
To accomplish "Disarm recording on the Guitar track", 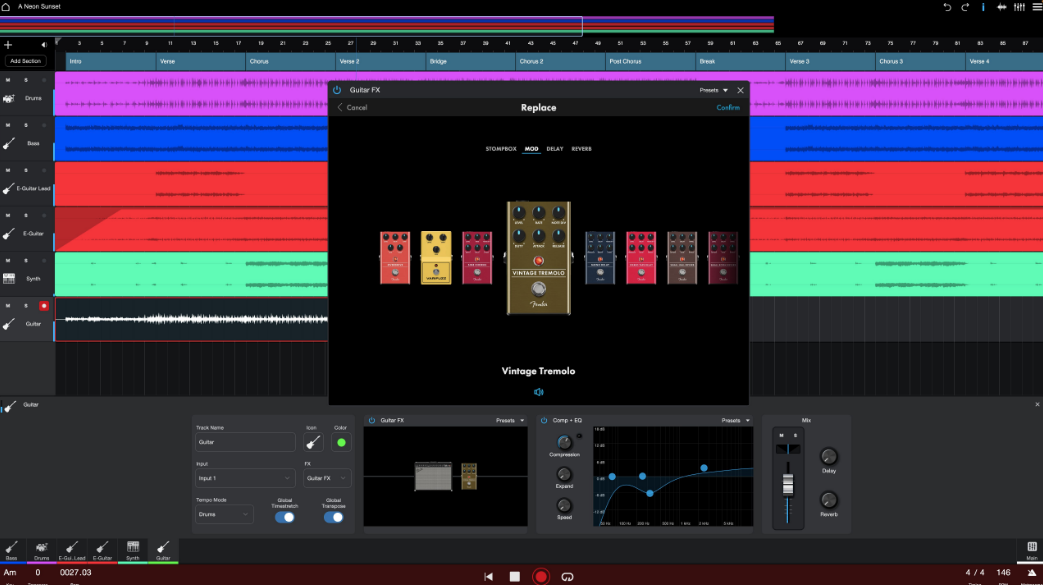I will pyautogui.click(x=44, y=306).
